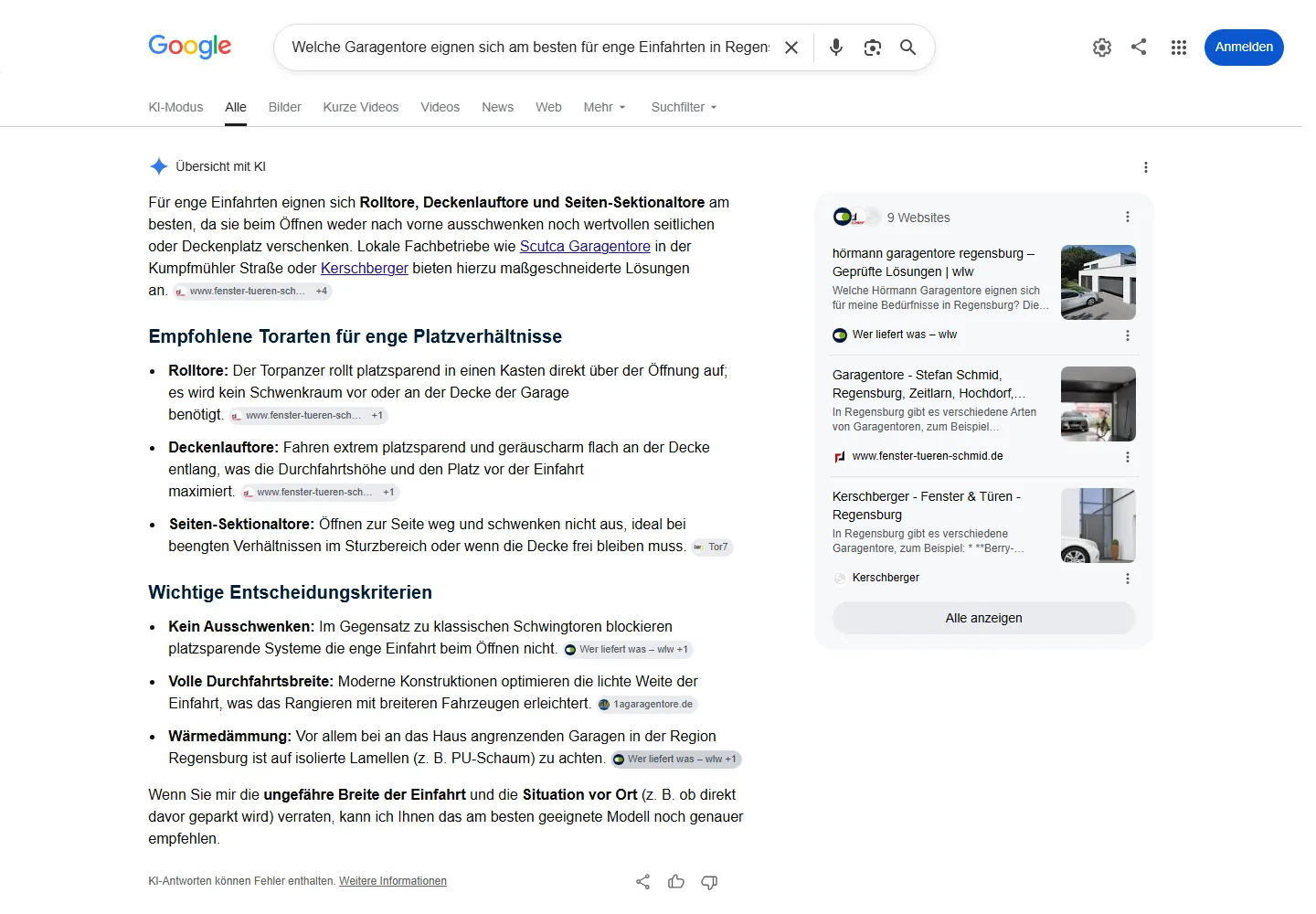This screenshot has height=914, width=1316.
Task: Open wlw source chip after Kein Ausschwenken
Action: 627,649
